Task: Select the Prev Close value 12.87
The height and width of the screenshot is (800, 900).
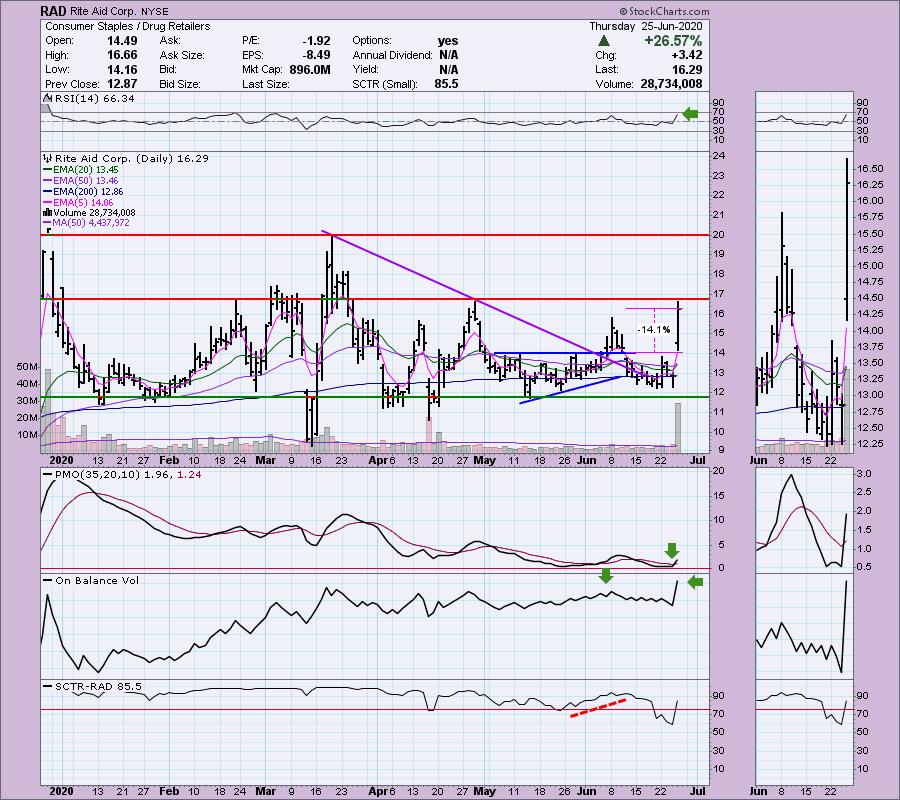Action: click(x=122, y=84)
